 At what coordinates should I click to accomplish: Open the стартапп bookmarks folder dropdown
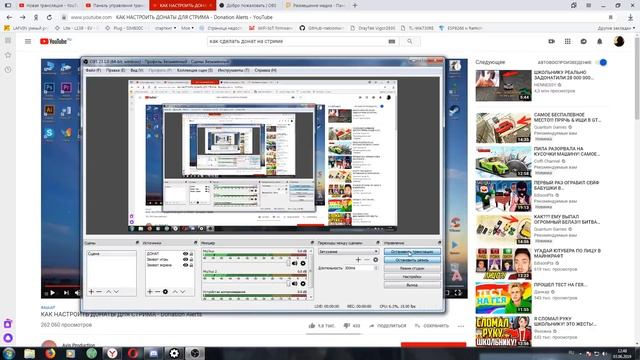coord(166,28)
